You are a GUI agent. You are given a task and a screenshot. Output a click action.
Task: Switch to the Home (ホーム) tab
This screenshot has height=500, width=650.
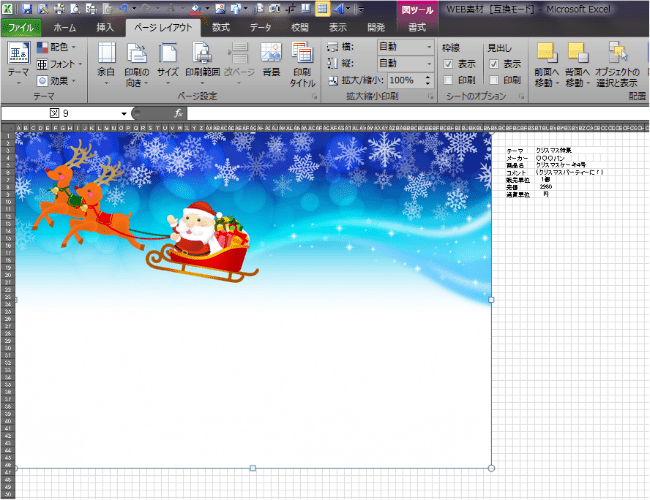click(x=65, y=28)
